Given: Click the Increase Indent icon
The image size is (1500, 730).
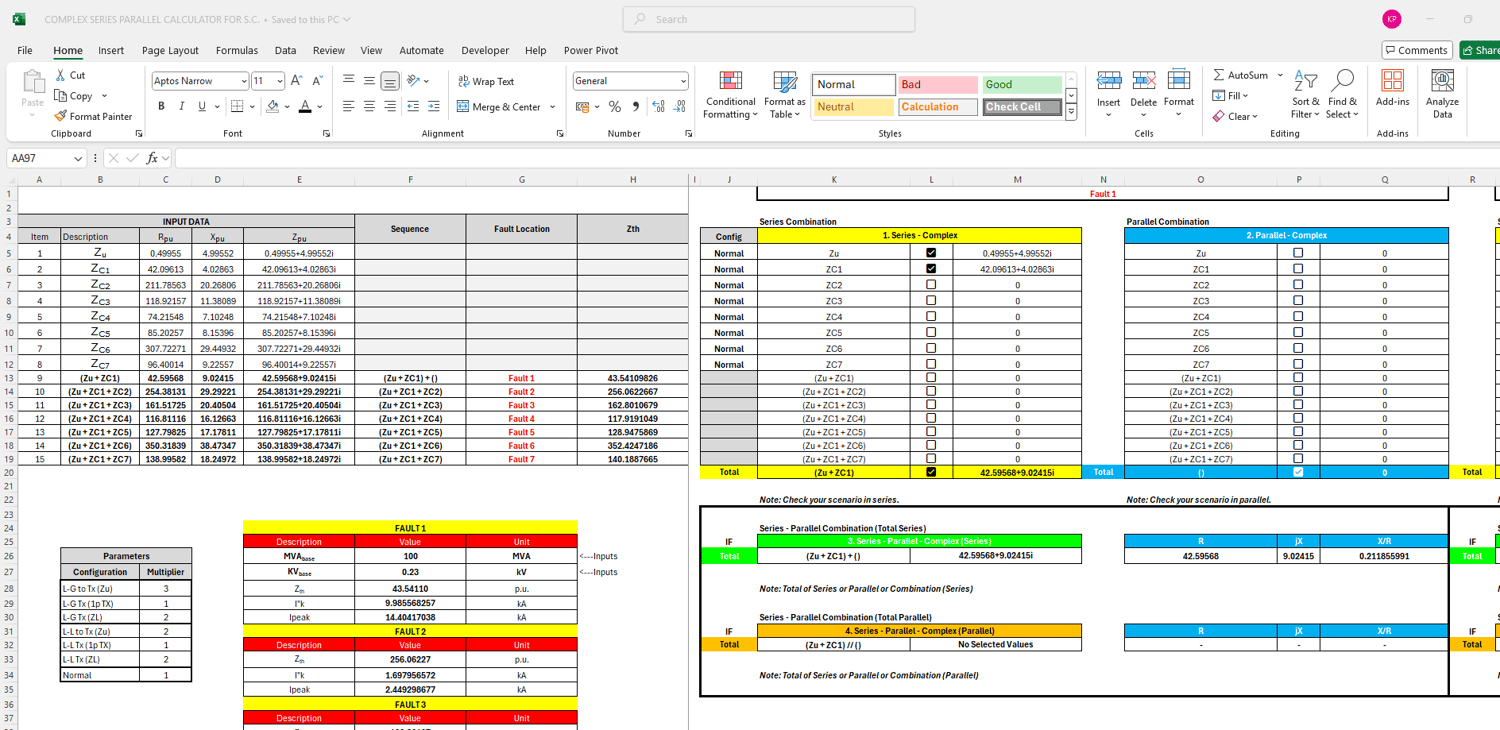Looking at the screenshot, I should pos(433,106).
